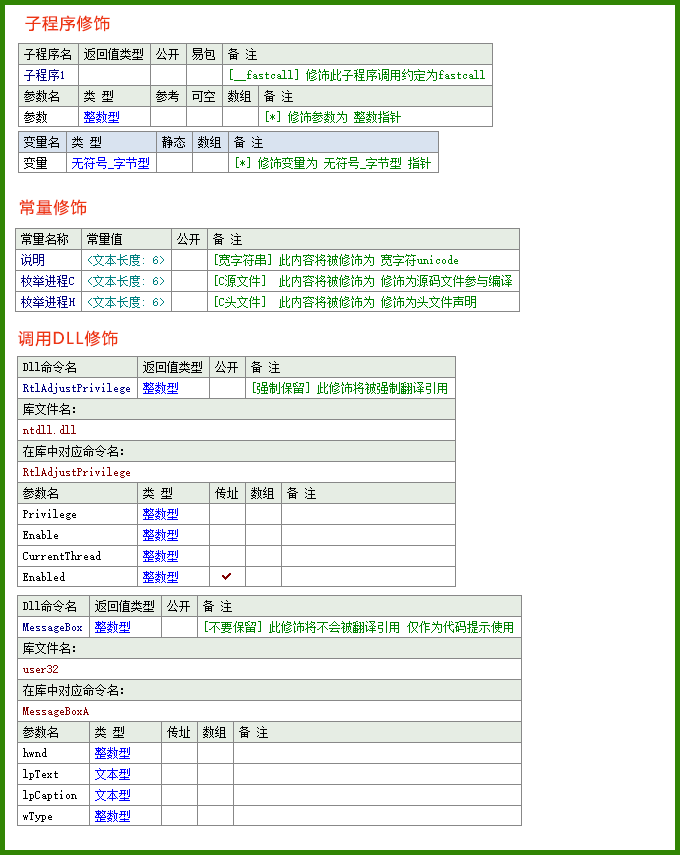Image resolution: width=680 pixels, height=855 pixels.
Task: Select the 枚举进程C constant name
Action: click(47, 281)
